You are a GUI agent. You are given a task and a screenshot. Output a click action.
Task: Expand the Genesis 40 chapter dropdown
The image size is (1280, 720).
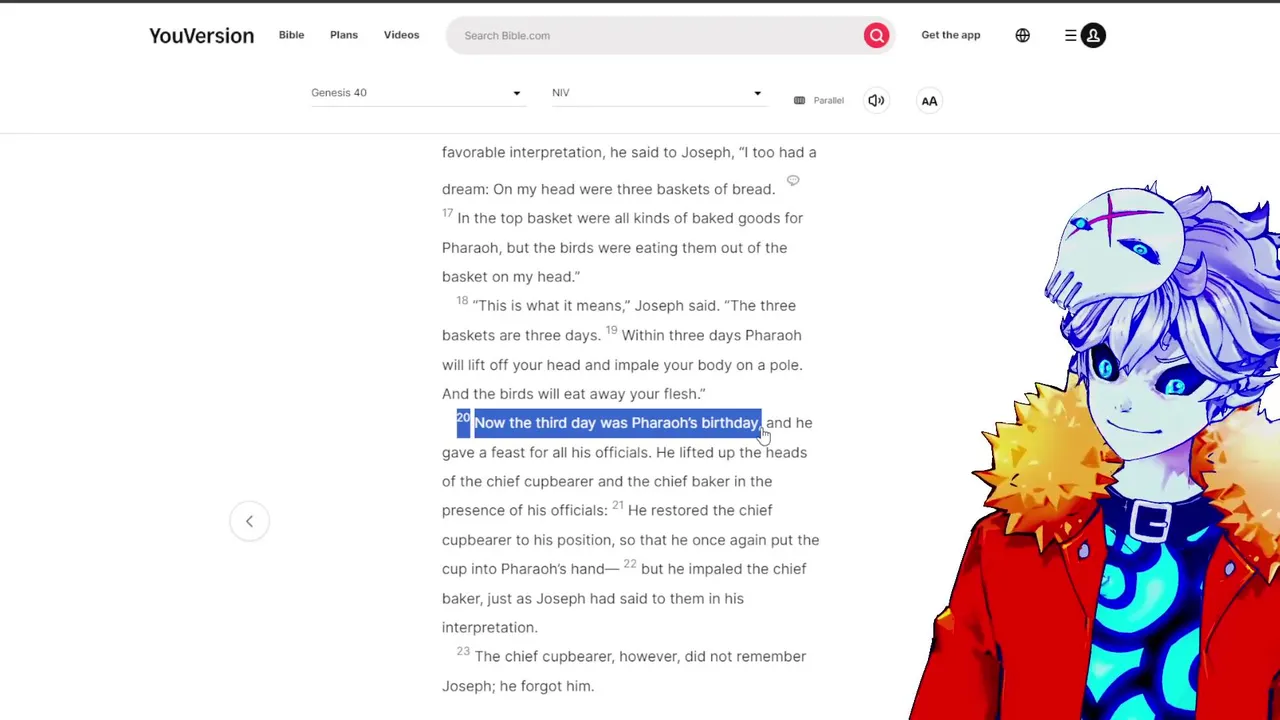coord(416,93)
